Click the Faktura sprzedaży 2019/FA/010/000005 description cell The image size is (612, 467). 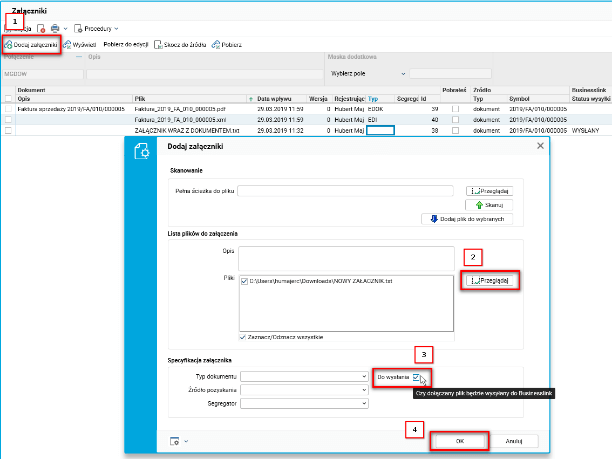click(x=71, y=109)
